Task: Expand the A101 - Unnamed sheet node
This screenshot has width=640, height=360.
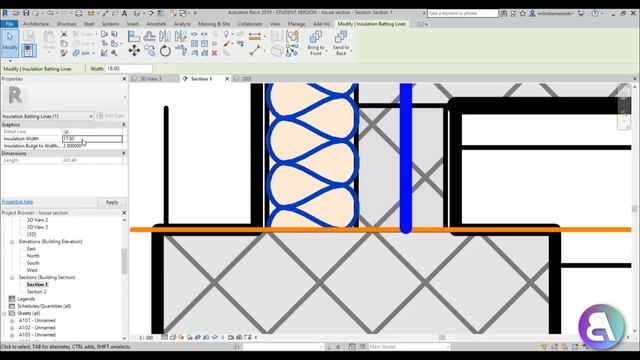Action: pos(12,321)
